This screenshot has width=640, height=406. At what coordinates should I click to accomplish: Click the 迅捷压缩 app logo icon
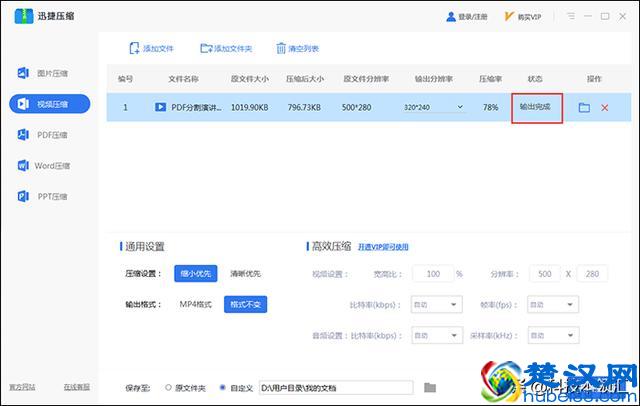(24, 16)
